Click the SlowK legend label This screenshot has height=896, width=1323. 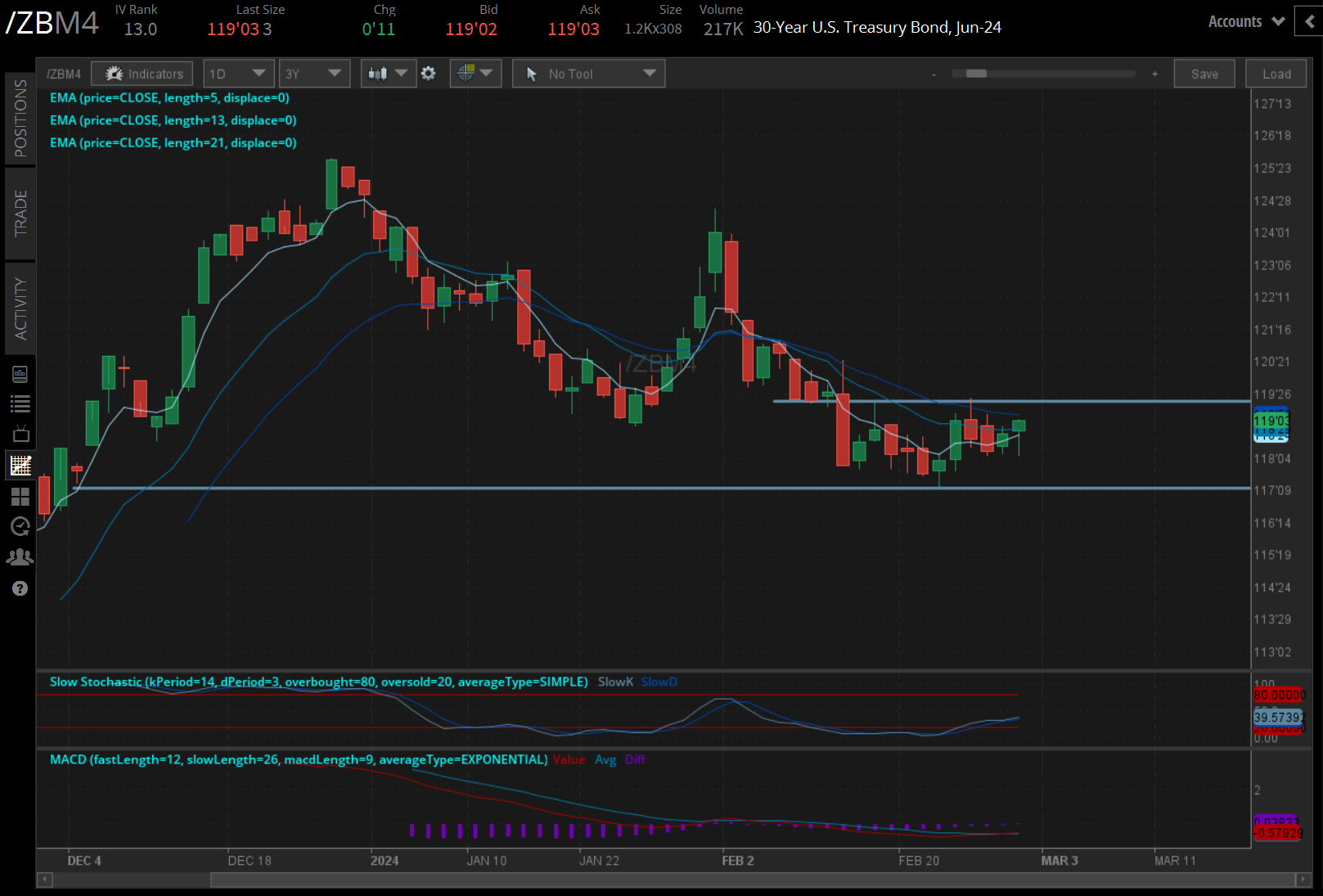click(x=615, y=682)
